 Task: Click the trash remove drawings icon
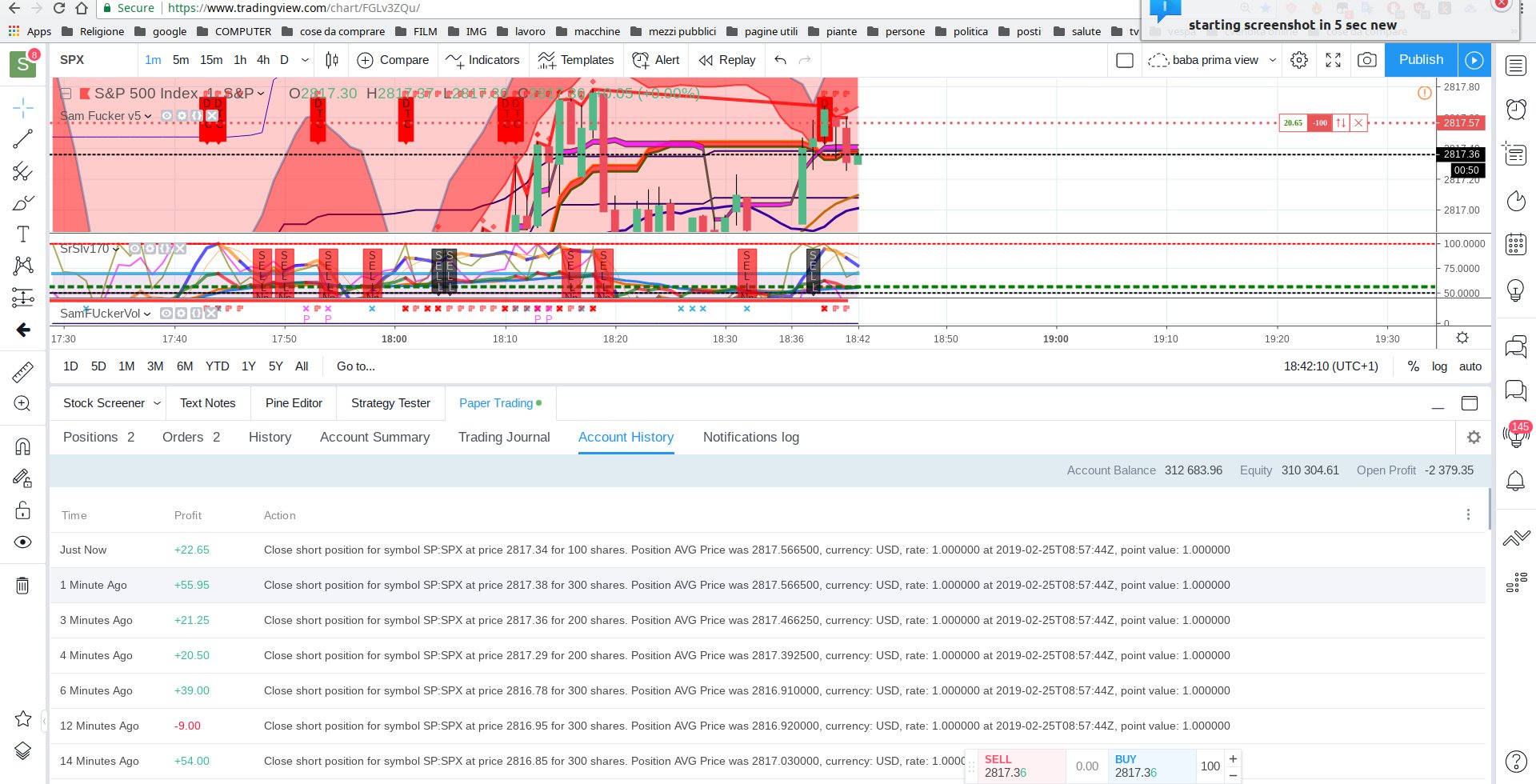pos(22,586)
